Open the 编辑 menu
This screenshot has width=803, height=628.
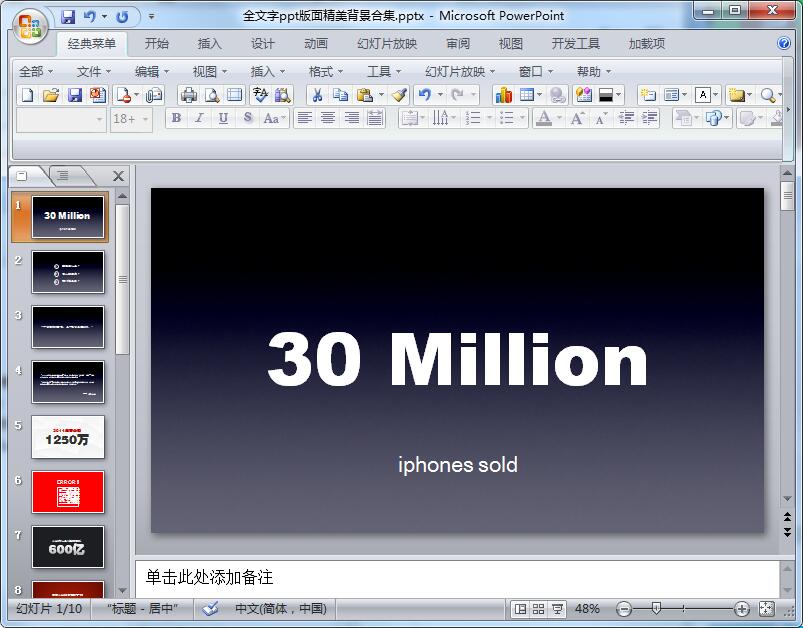[152, 72]
